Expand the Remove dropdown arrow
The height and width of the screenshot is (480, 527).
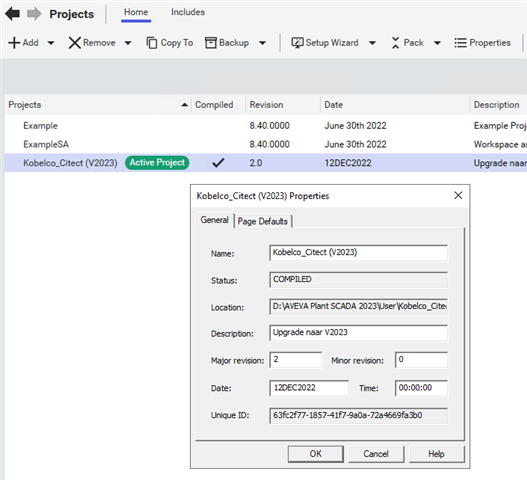coord(128,43)
